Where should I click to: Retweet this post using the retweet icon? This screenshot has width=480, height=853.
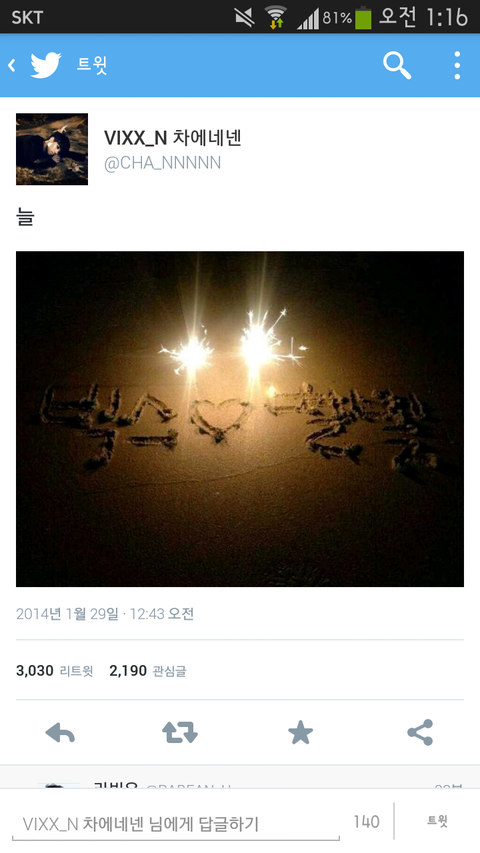pos(180,733)
